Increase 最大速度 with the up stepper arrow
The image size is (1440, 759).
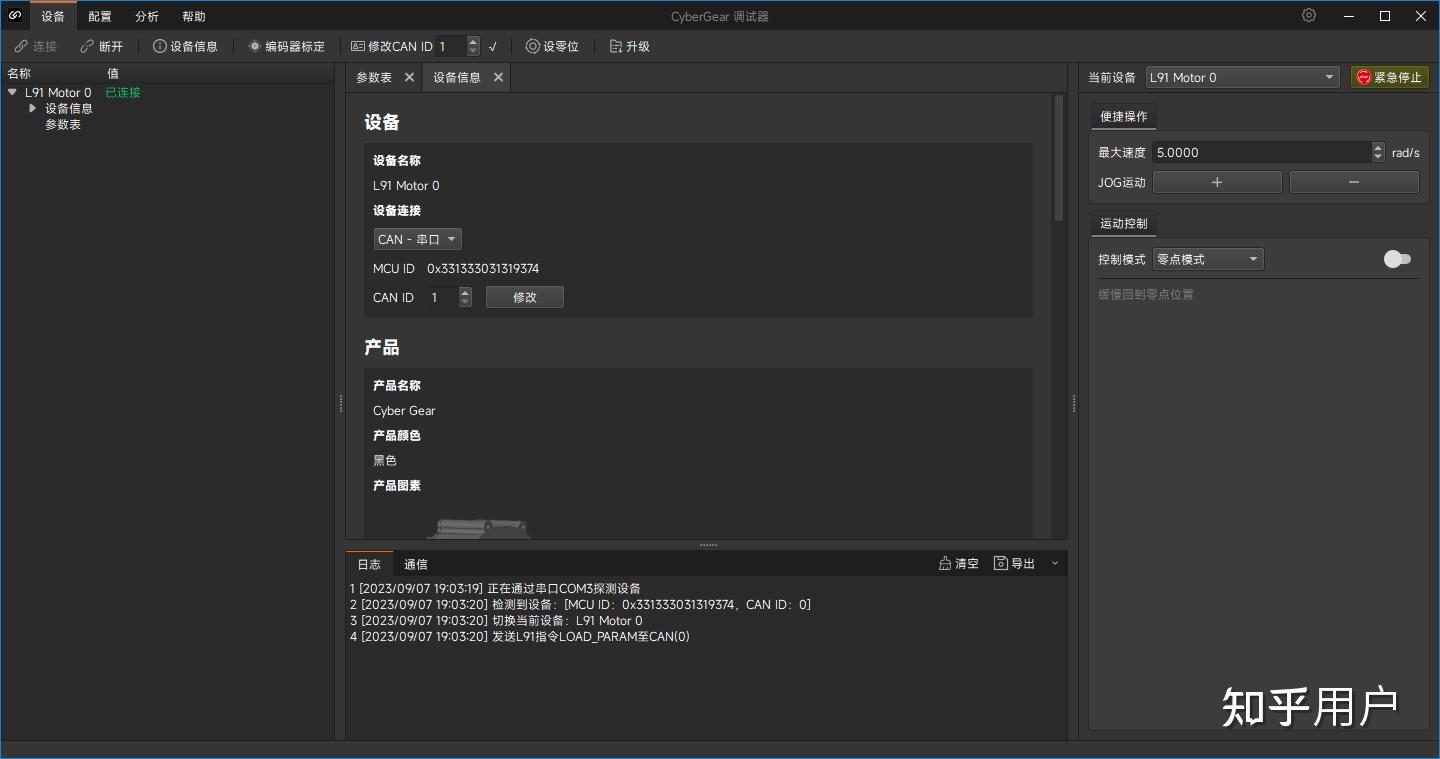(x=1377, y=147)
